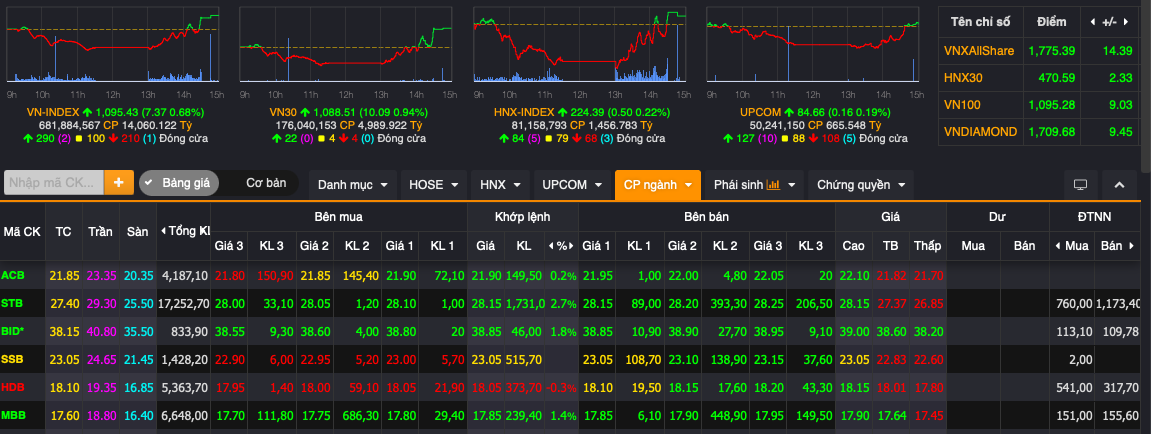The height and width of the screenshot is (434, 1151).
Task: Click the Tên chỉ số header
Action: click(981, 22)
